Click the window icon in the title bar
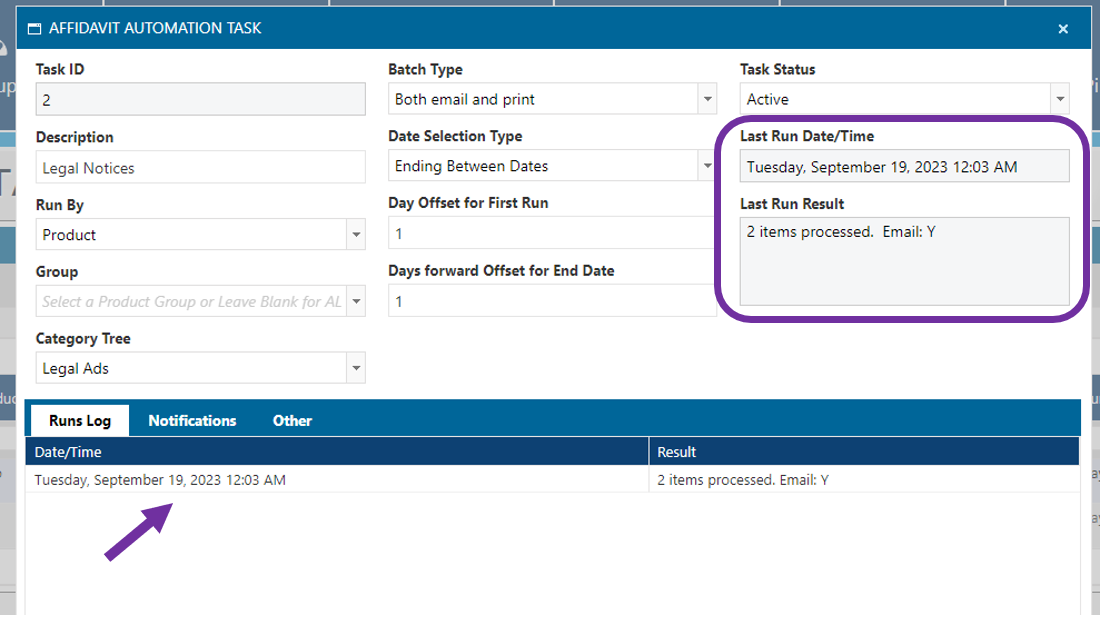 click(35, 29)
